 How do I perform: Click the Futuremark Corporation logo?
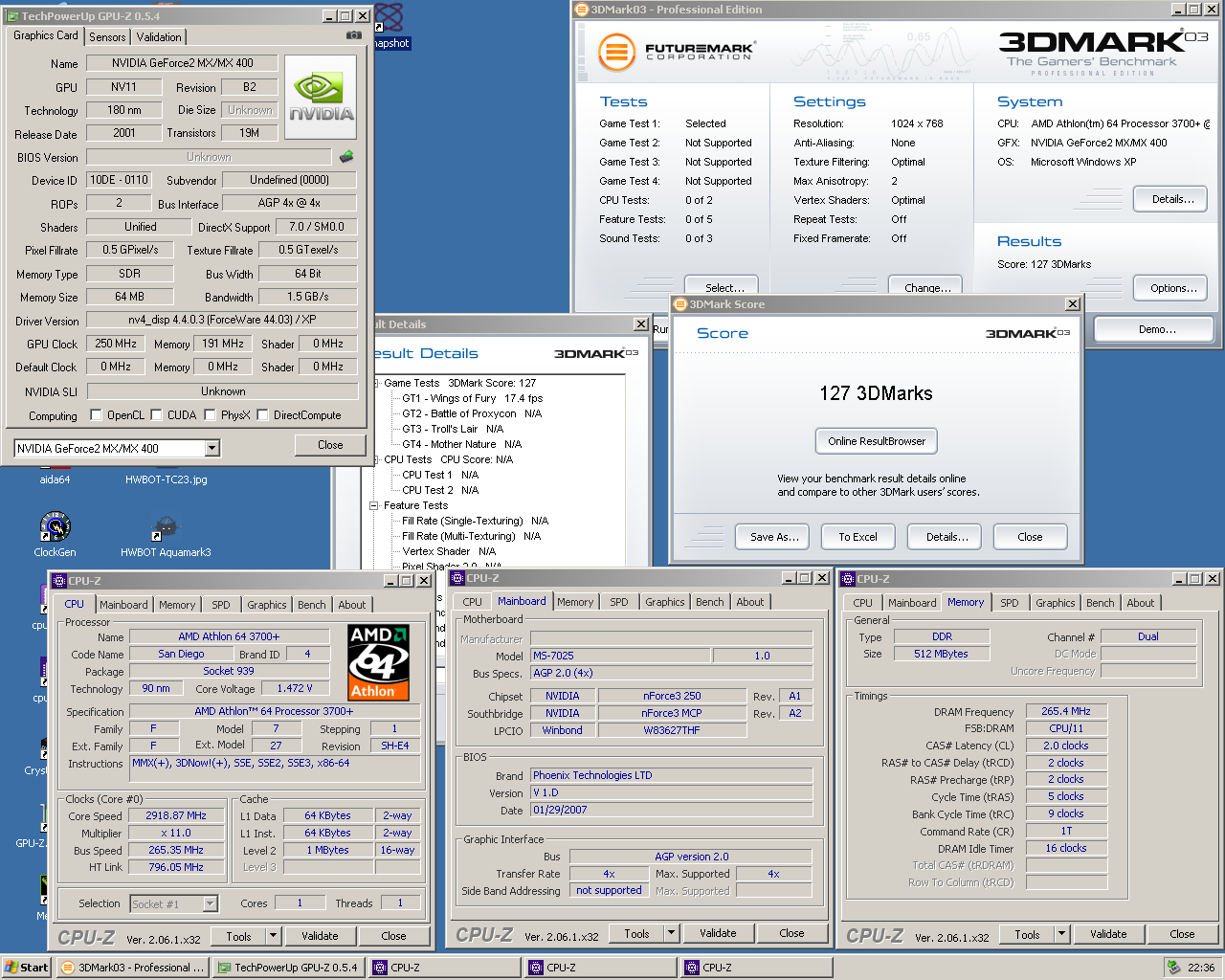pos(676,52)
